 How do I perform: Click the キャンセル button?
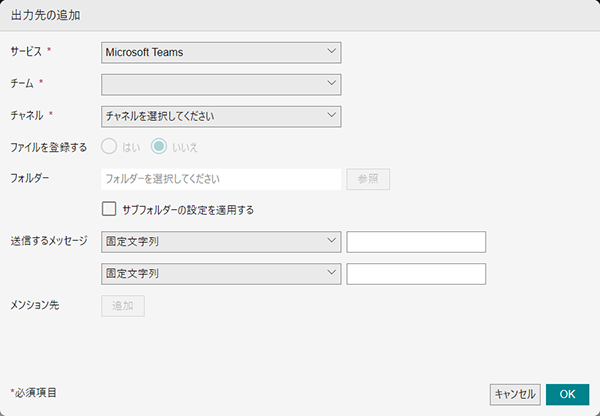click(x=515, y=395)
